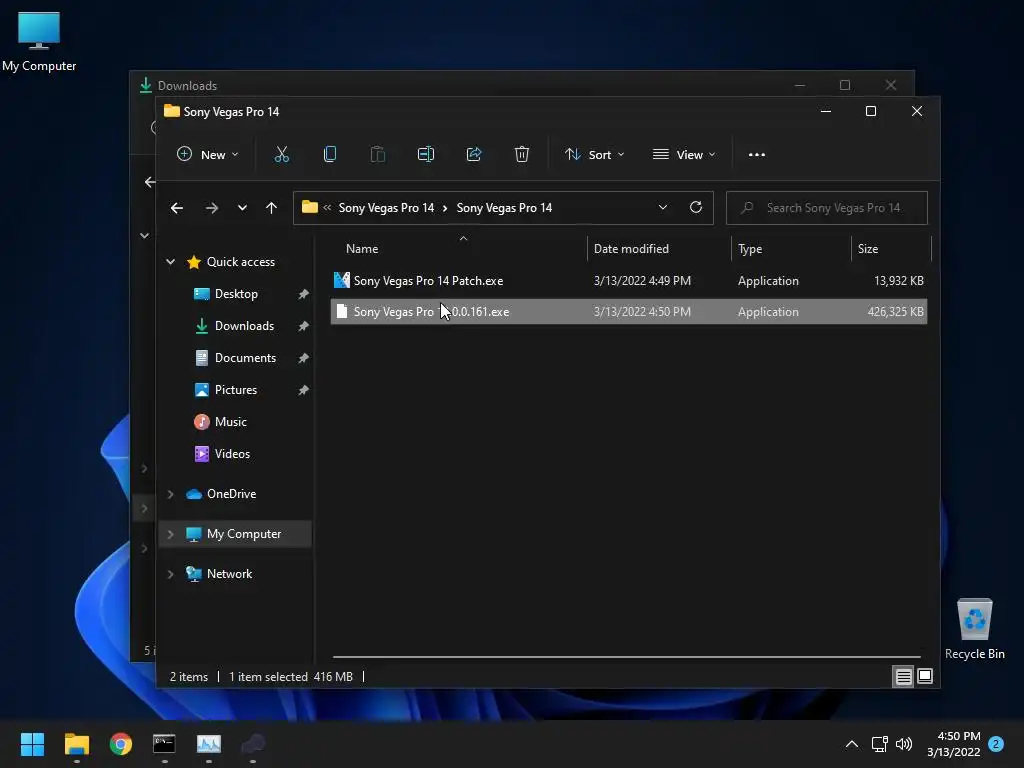Select Documents in navigation pane

coord(245,358)
